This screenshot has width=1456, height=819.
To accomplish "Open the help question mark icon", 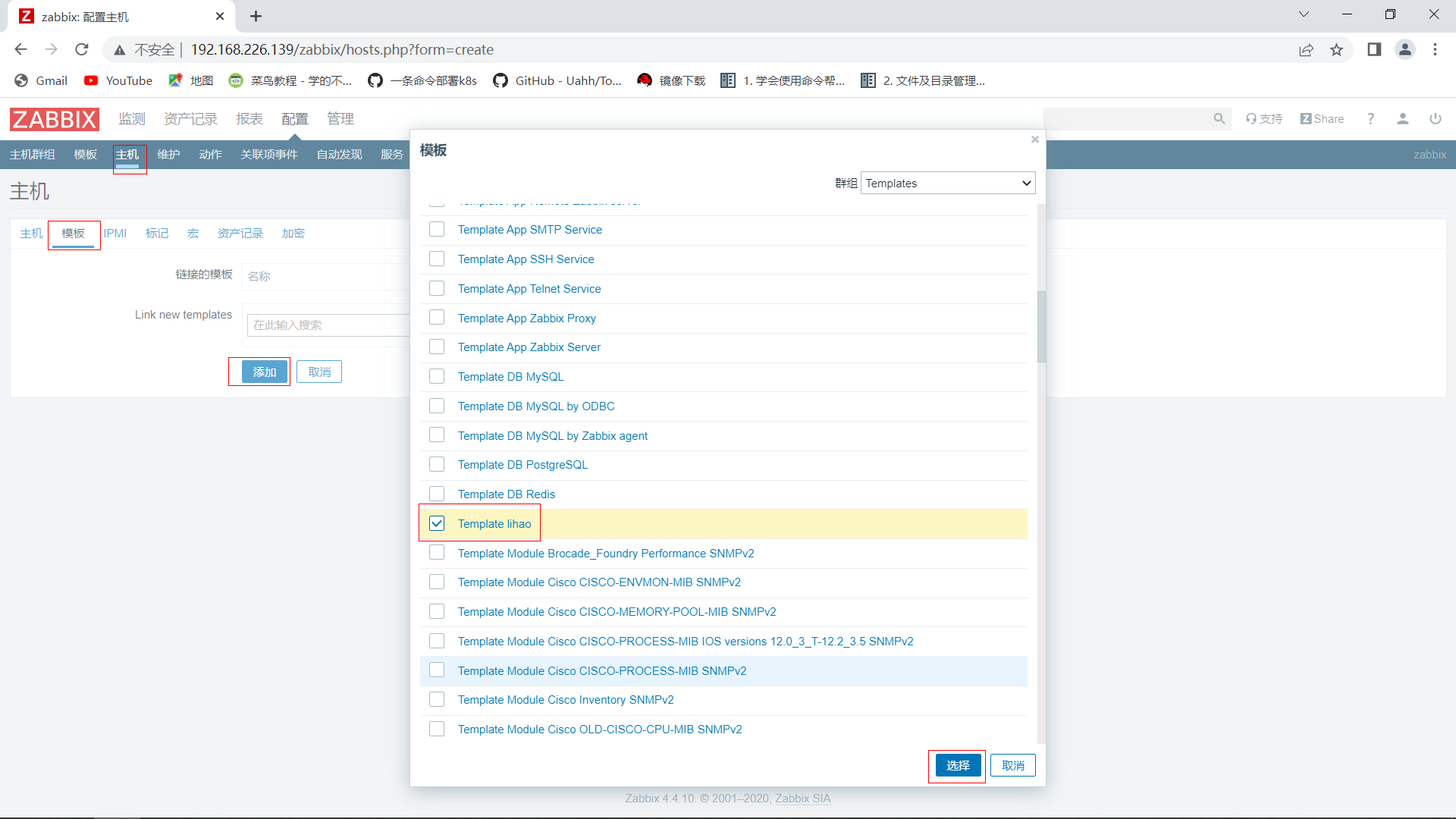I will pyautogui.click(x=1370, y=119).
